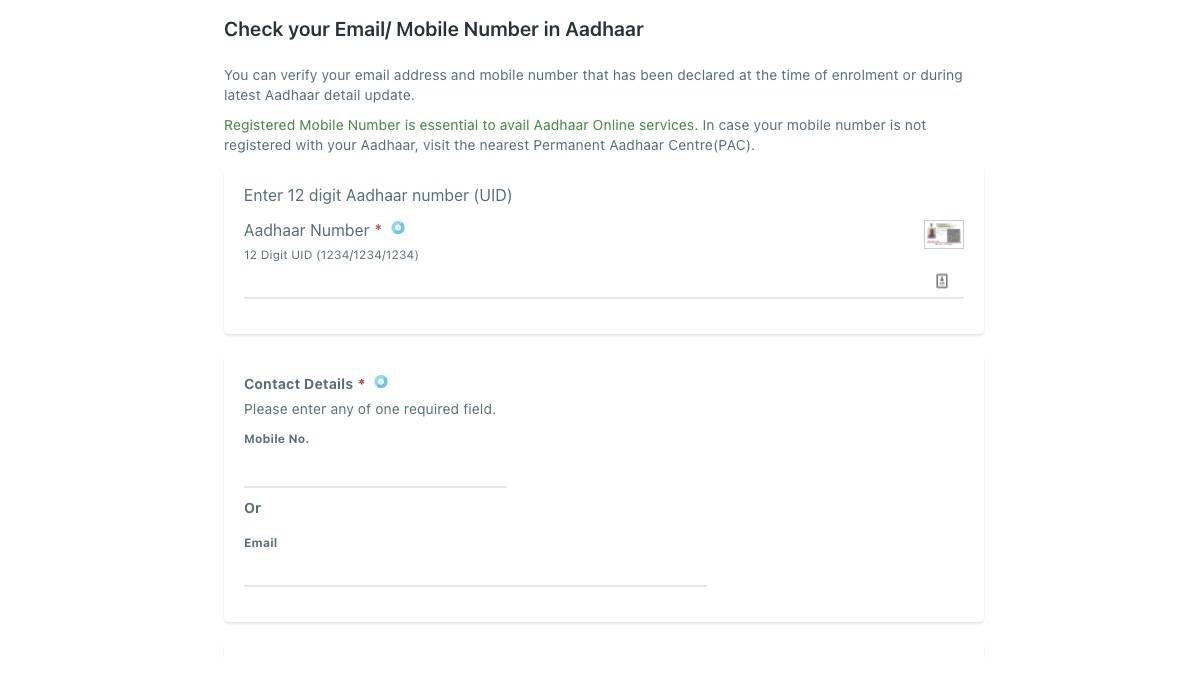This screenshot has width=1200, height=675.
Task: Click the Contact Details section heading
Action: click(x=299, y=383)
